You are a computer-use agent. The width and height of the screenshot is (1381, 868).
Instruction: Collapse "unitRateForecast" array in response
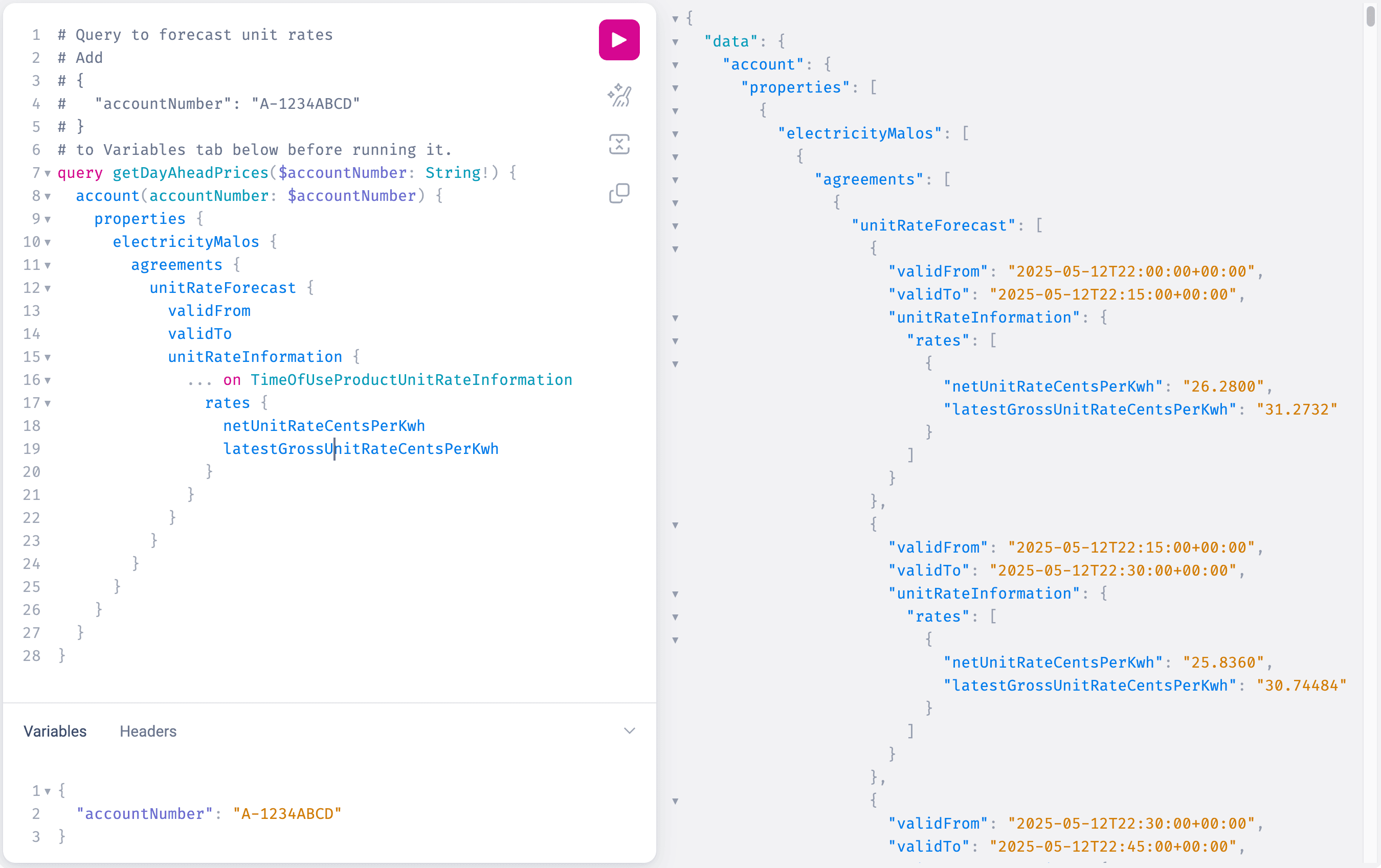pos(675,226)
